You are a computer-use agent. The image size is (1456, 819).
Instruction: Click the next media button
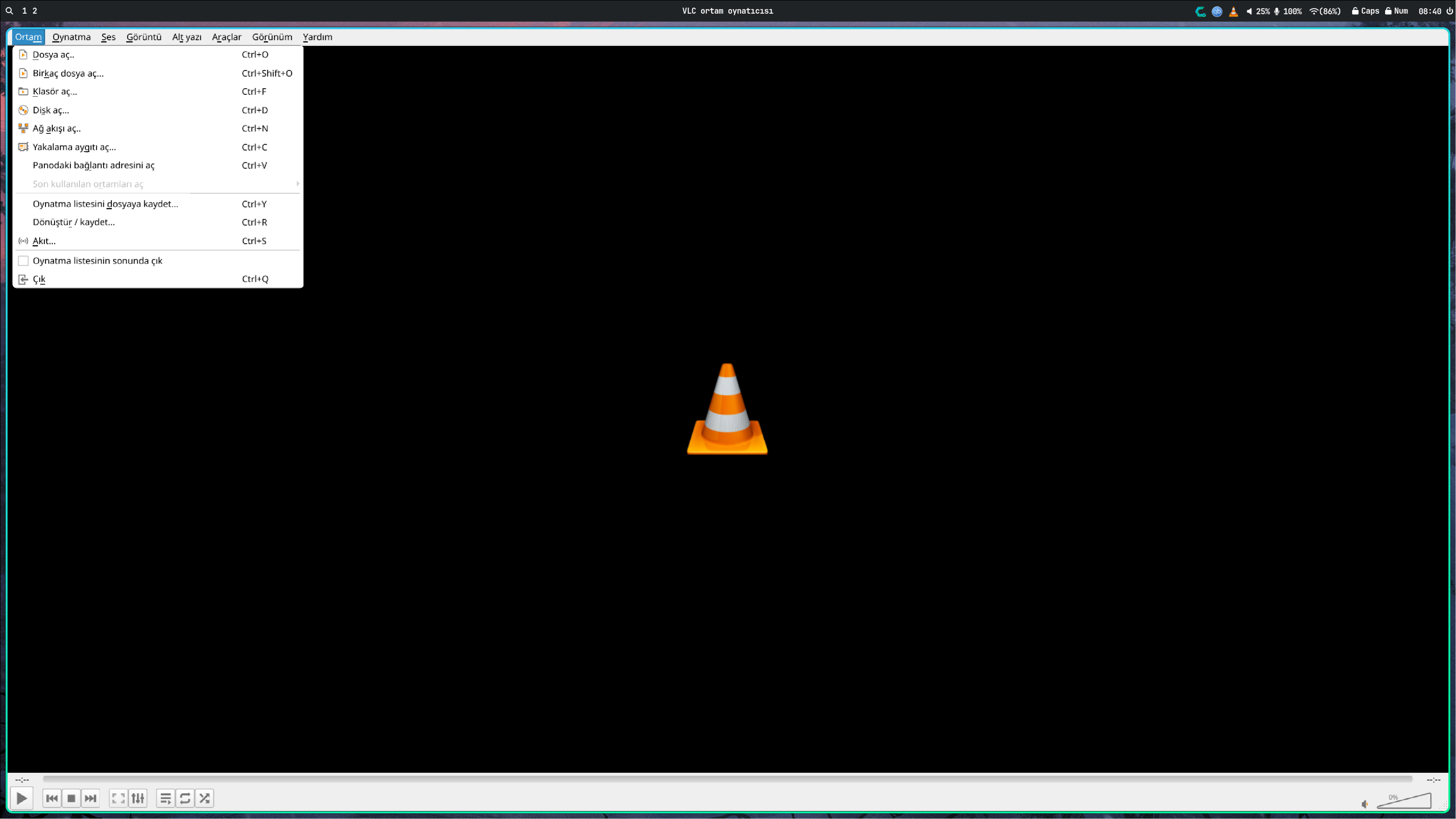(90, 798)
